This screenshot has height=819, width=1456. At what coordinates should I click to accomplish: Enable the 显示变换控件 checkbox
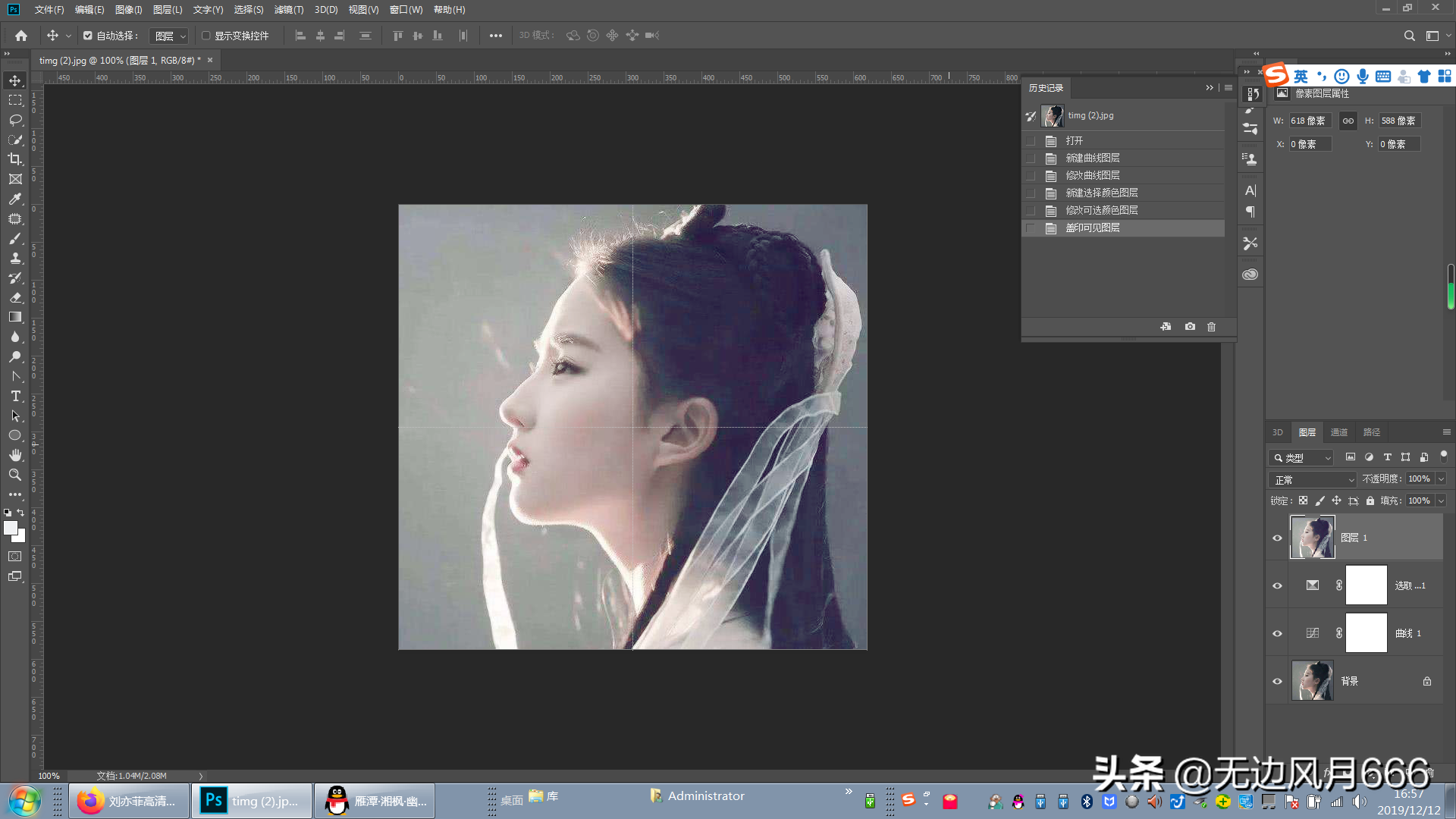206,36
